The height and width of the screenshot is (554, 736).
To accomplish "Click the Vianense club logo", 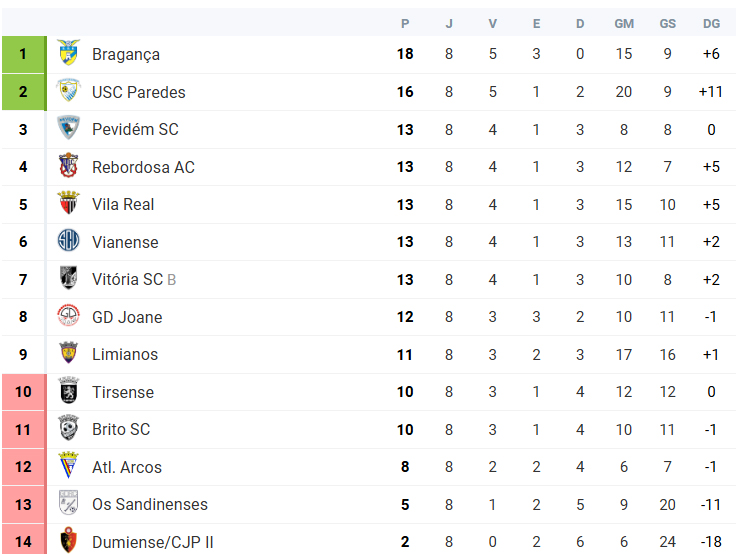I will coord(69,240).
